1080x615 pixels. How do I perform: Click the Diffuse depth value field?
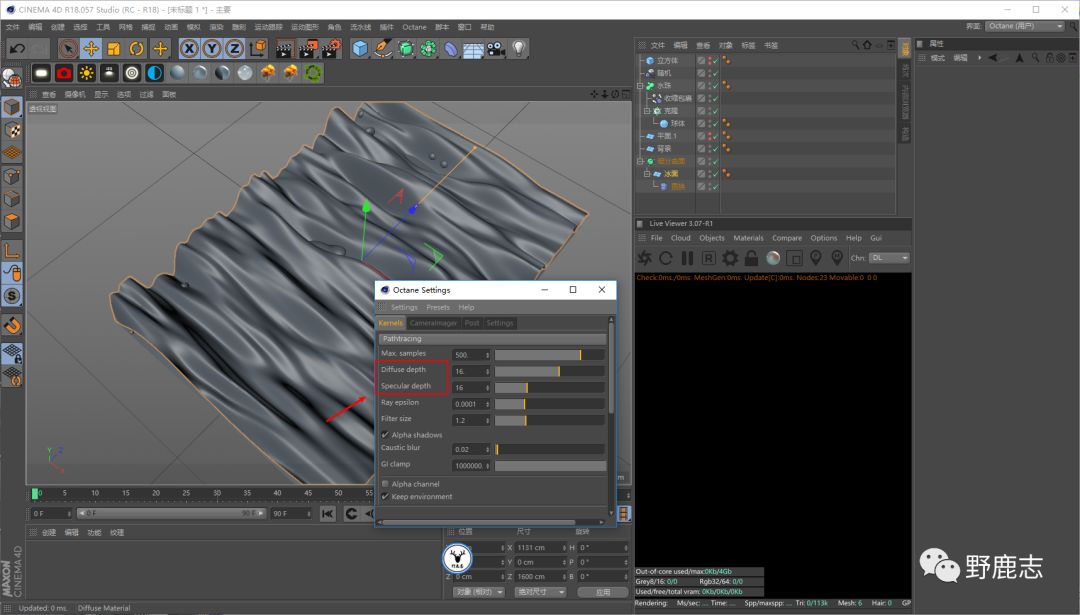tap(470, 371)
